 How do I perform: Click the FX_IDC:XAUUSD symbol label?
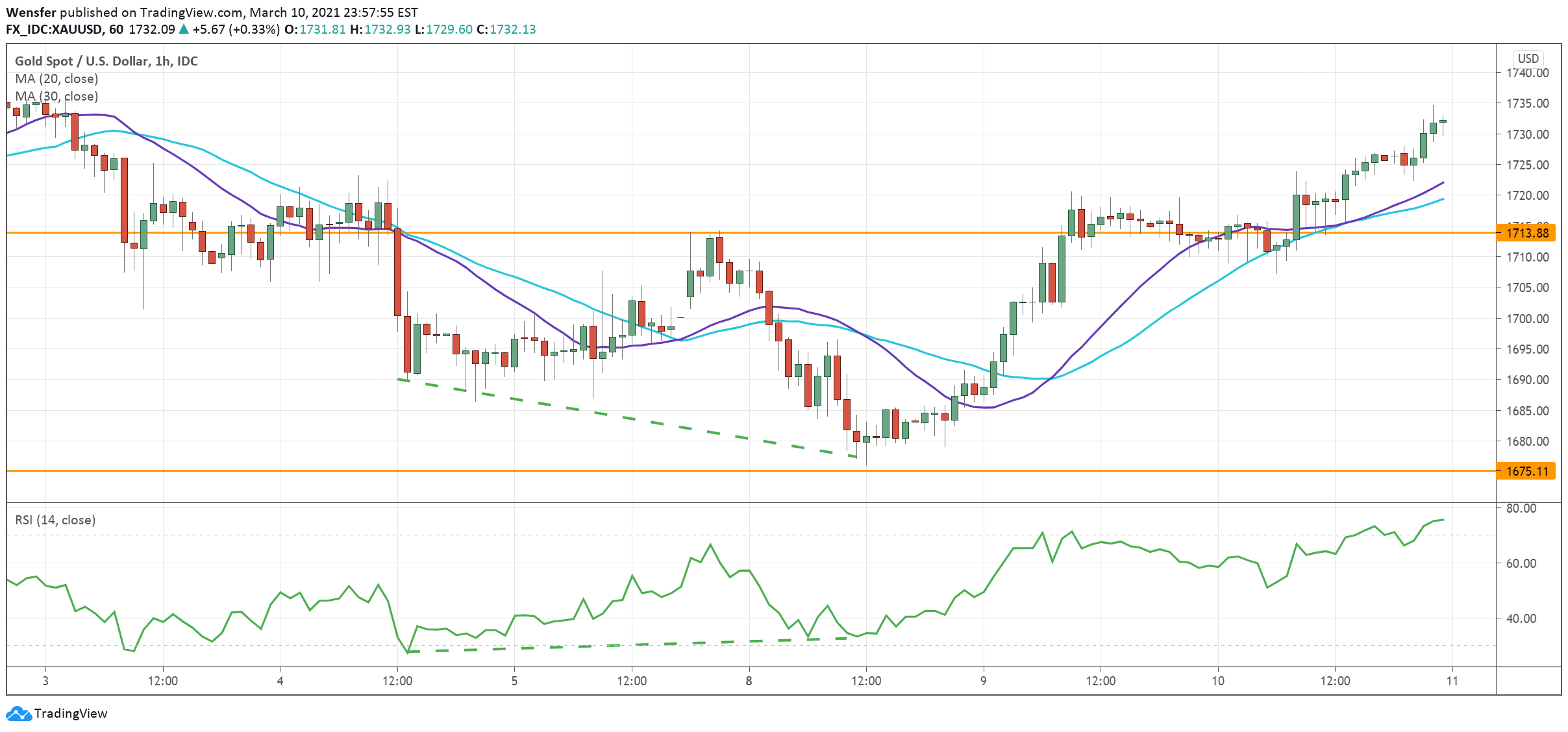pos(51,30)
